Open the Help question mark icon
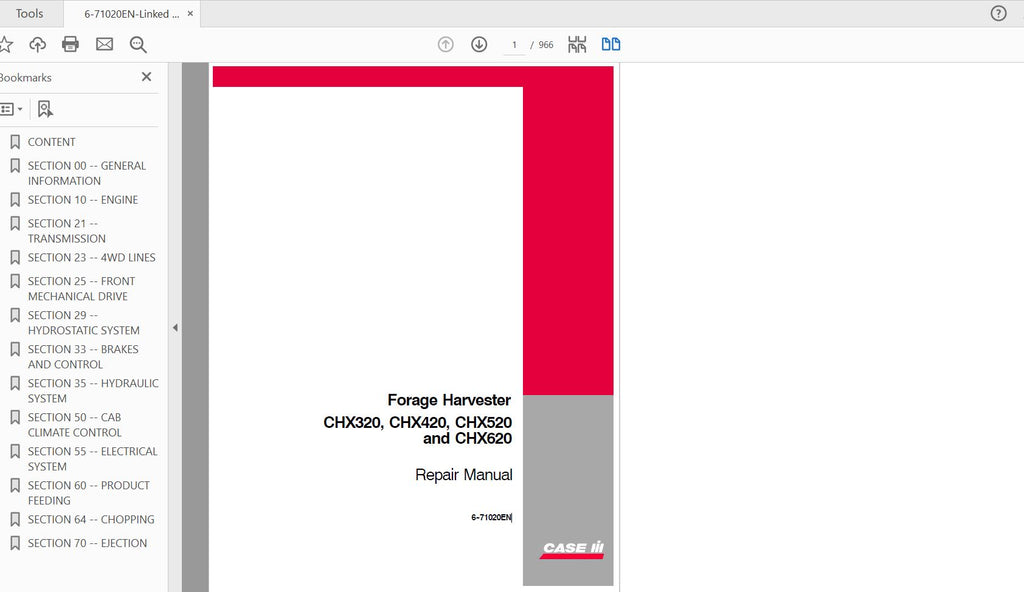Image resolution: width=1024 pixels, height=592 pixels. point(998,14)
